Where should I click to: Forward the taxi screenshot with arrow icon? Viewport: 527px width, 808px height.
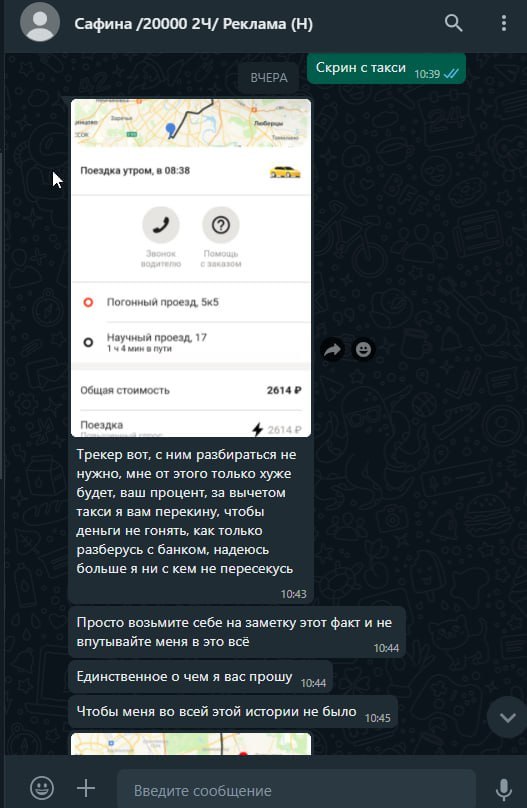(332, 350)
